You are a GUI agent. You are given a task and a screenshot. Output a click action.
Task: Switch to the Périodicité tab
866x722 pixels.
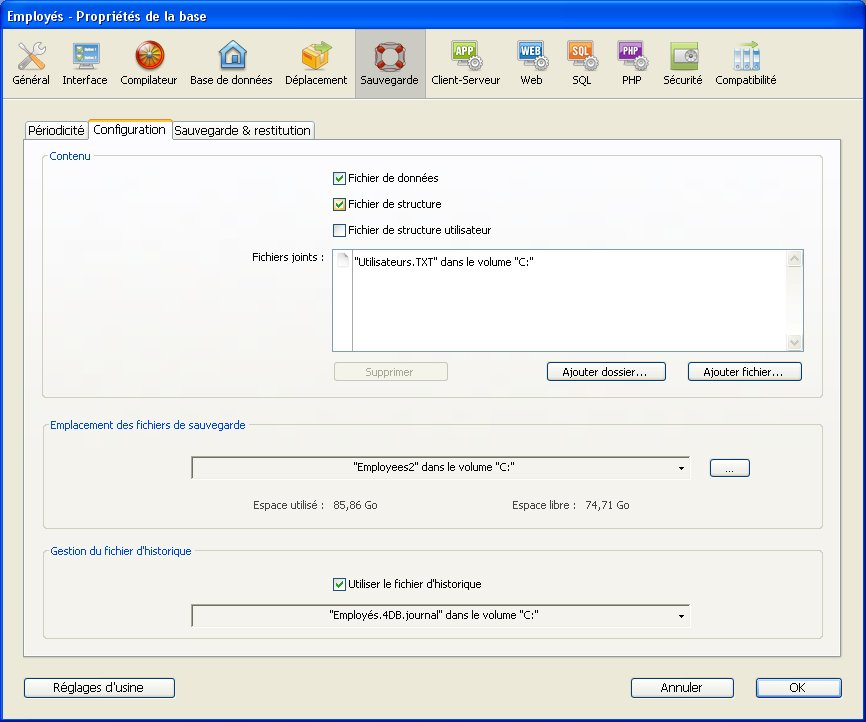click(56, 130)
